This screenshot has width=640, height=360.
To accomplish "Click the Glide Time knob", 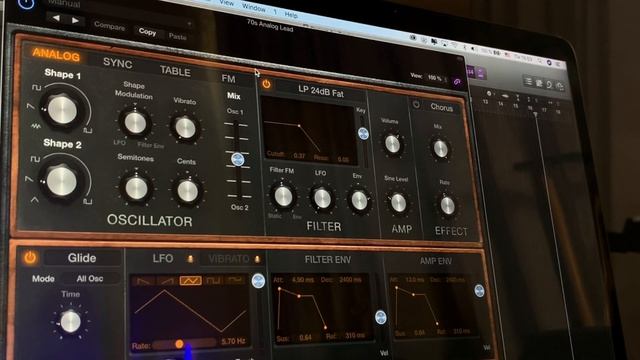I will 71,322.
